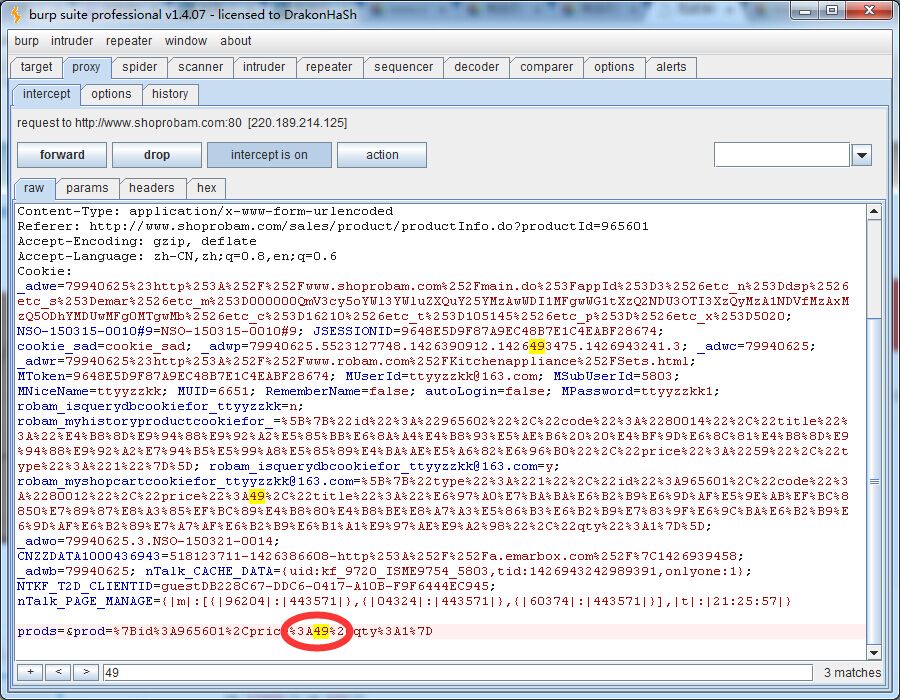900x700 pixels.
Task: Open the burp menu
Action: click(x=26, y=41)
